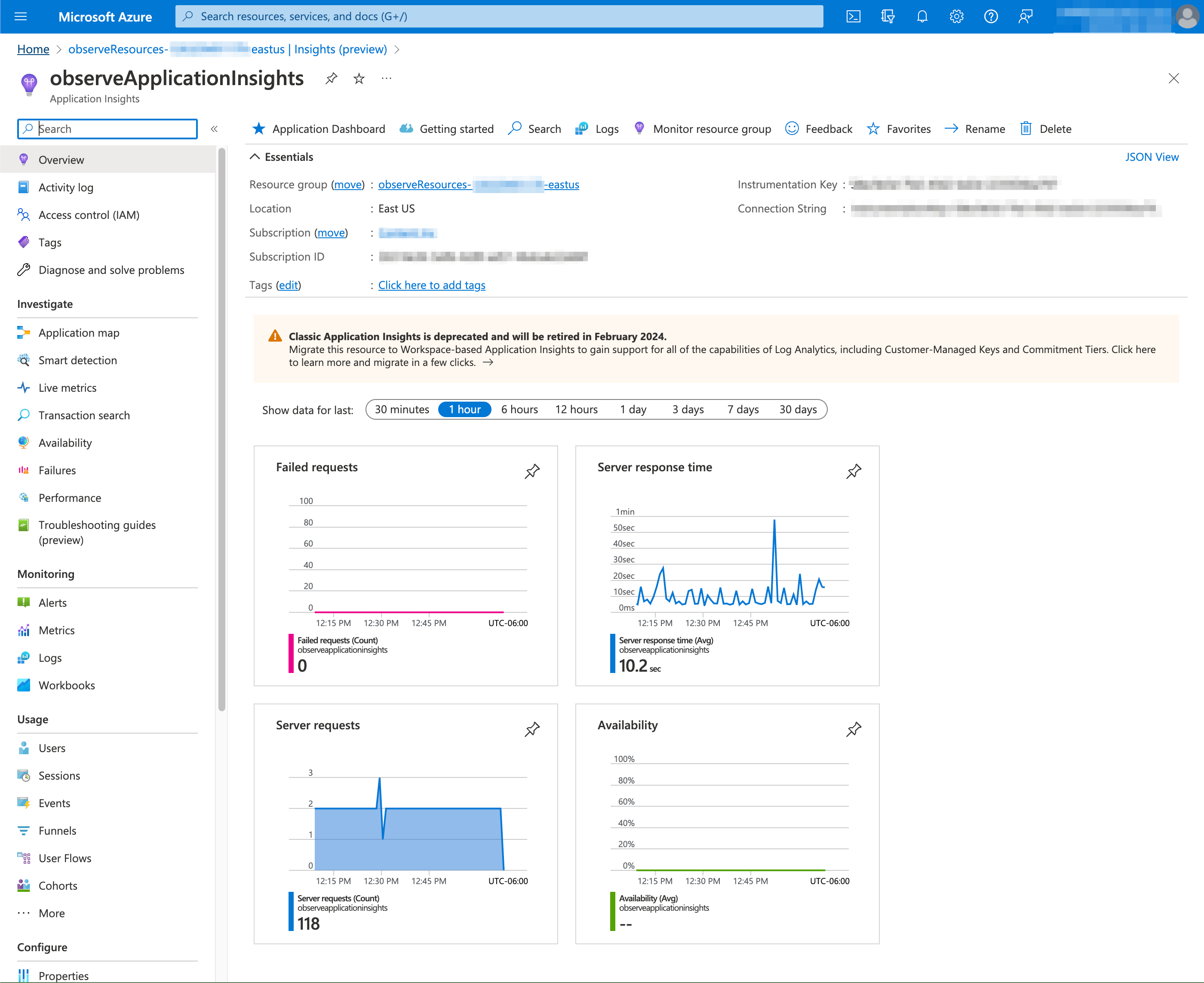This screenshot has height=983, width=1204.
Task: Collapse the Essentials section
Action: point(255,157)
